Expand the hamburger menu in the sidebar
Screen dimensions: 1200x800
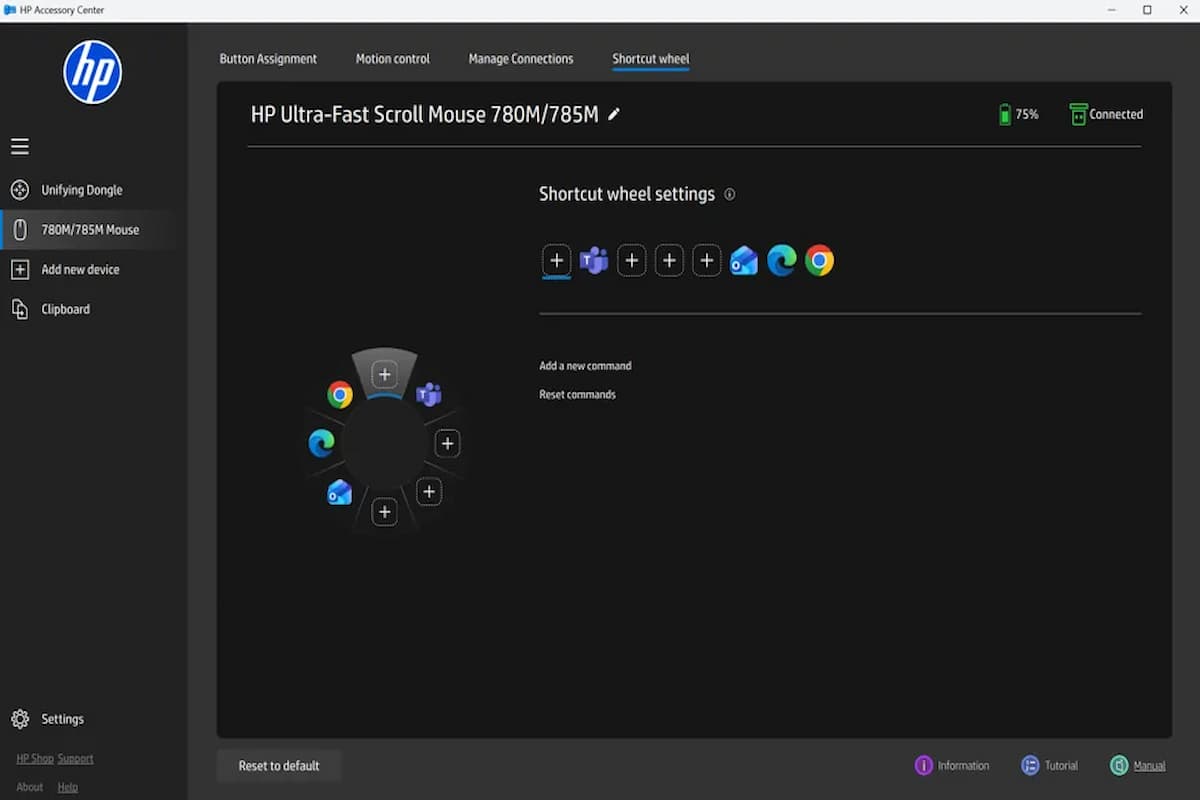[x=20, y=147]
